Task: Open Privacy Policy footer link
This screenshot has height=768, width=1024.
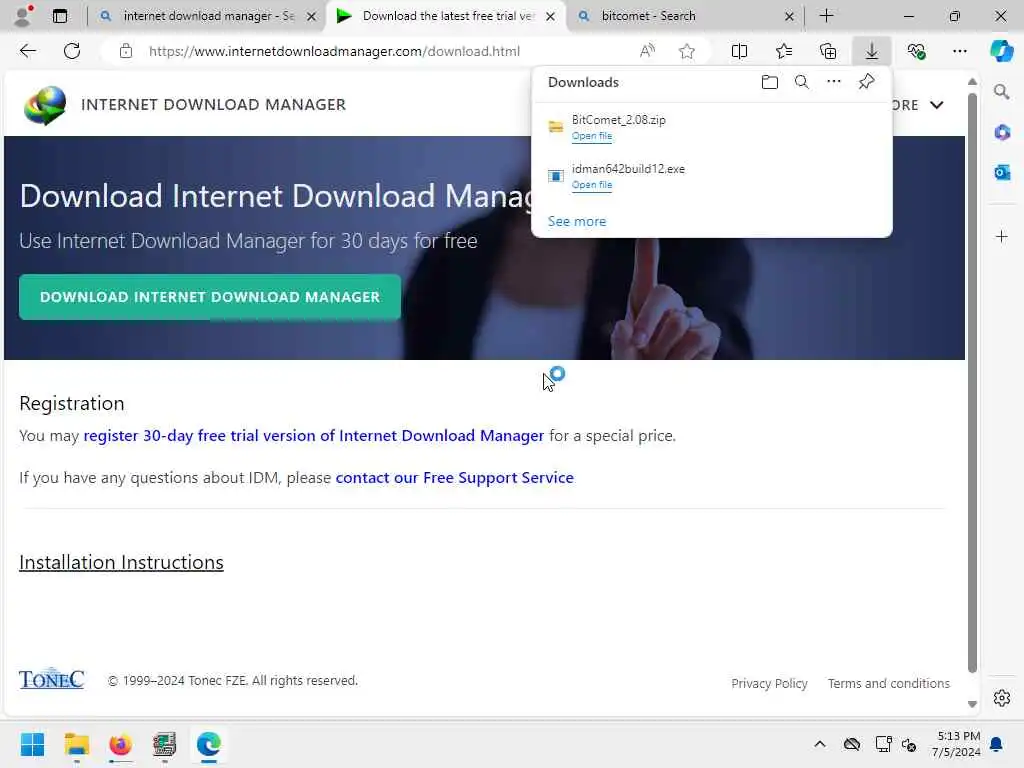Action: [x=769, y=683]
